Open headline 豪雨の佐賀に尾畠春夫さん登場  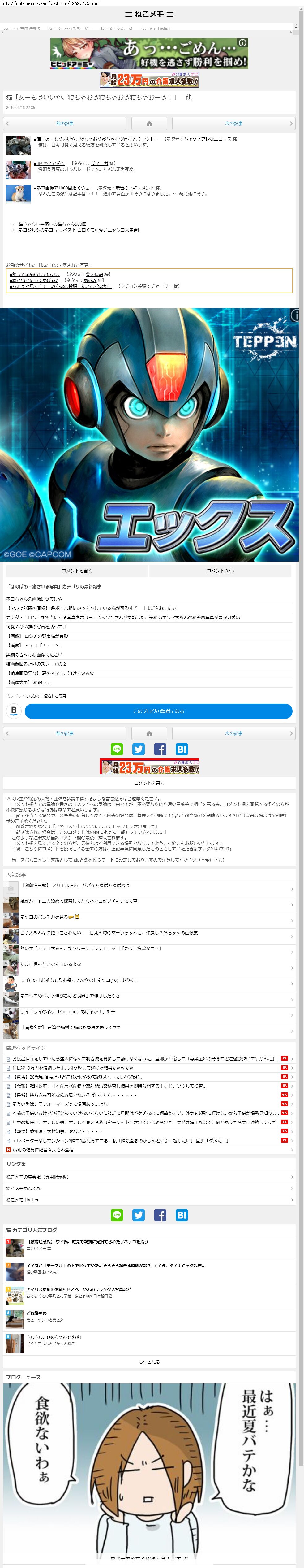149,1149
